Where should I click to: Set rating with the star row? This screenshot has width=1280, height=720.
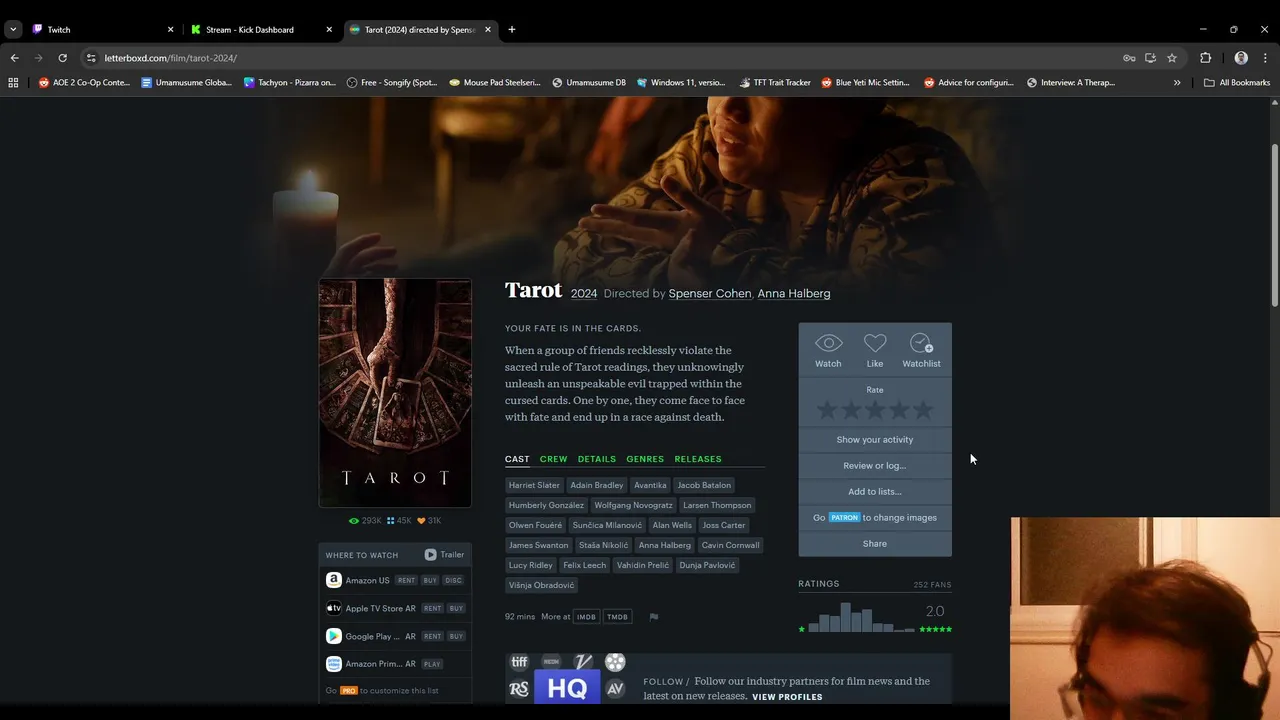(875, 410)
